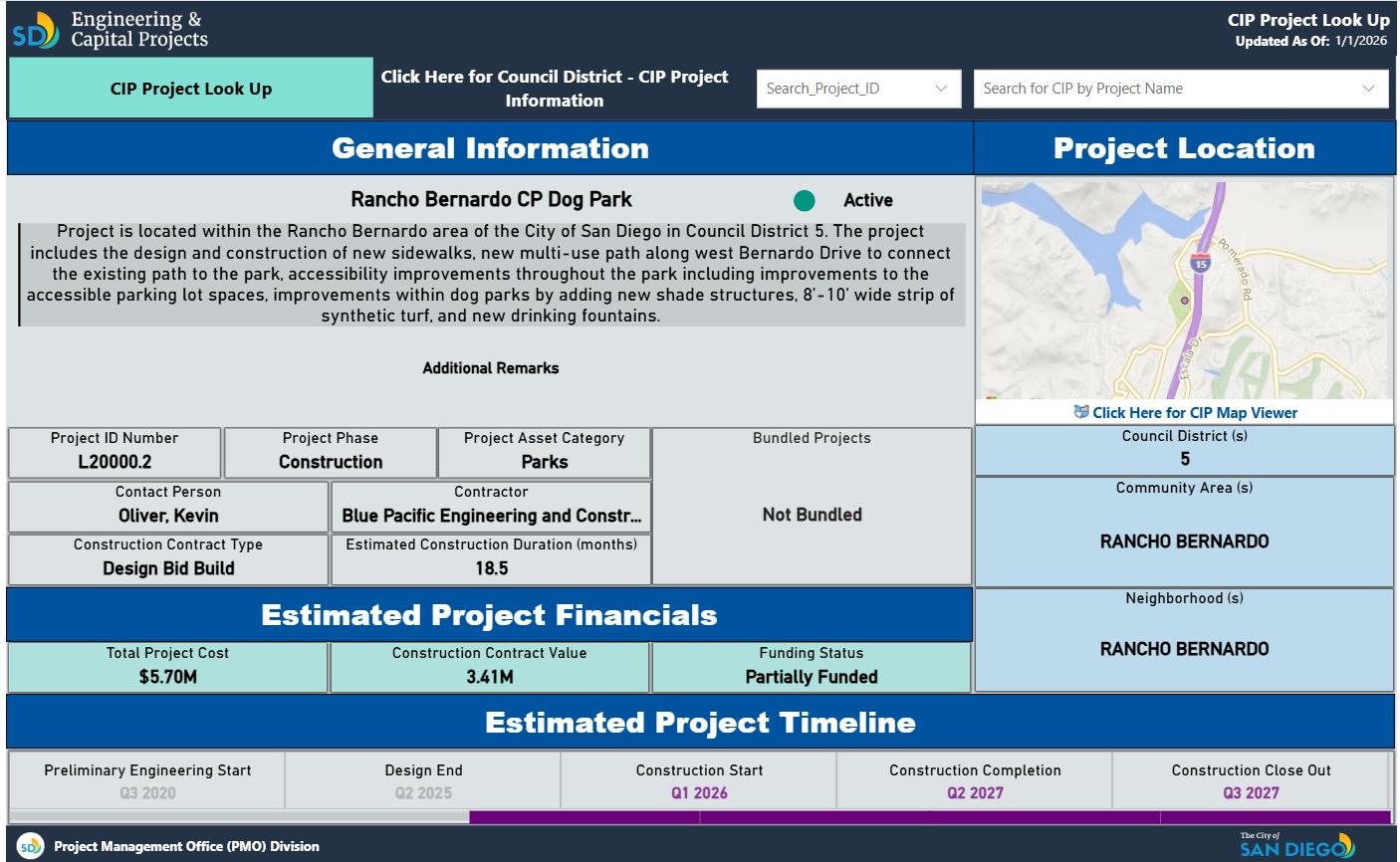Image resolution: width=1400 pixels, height=862 pixels.
Task: Click the map viewer icon beside CIP link
Action: [1081, 412]
